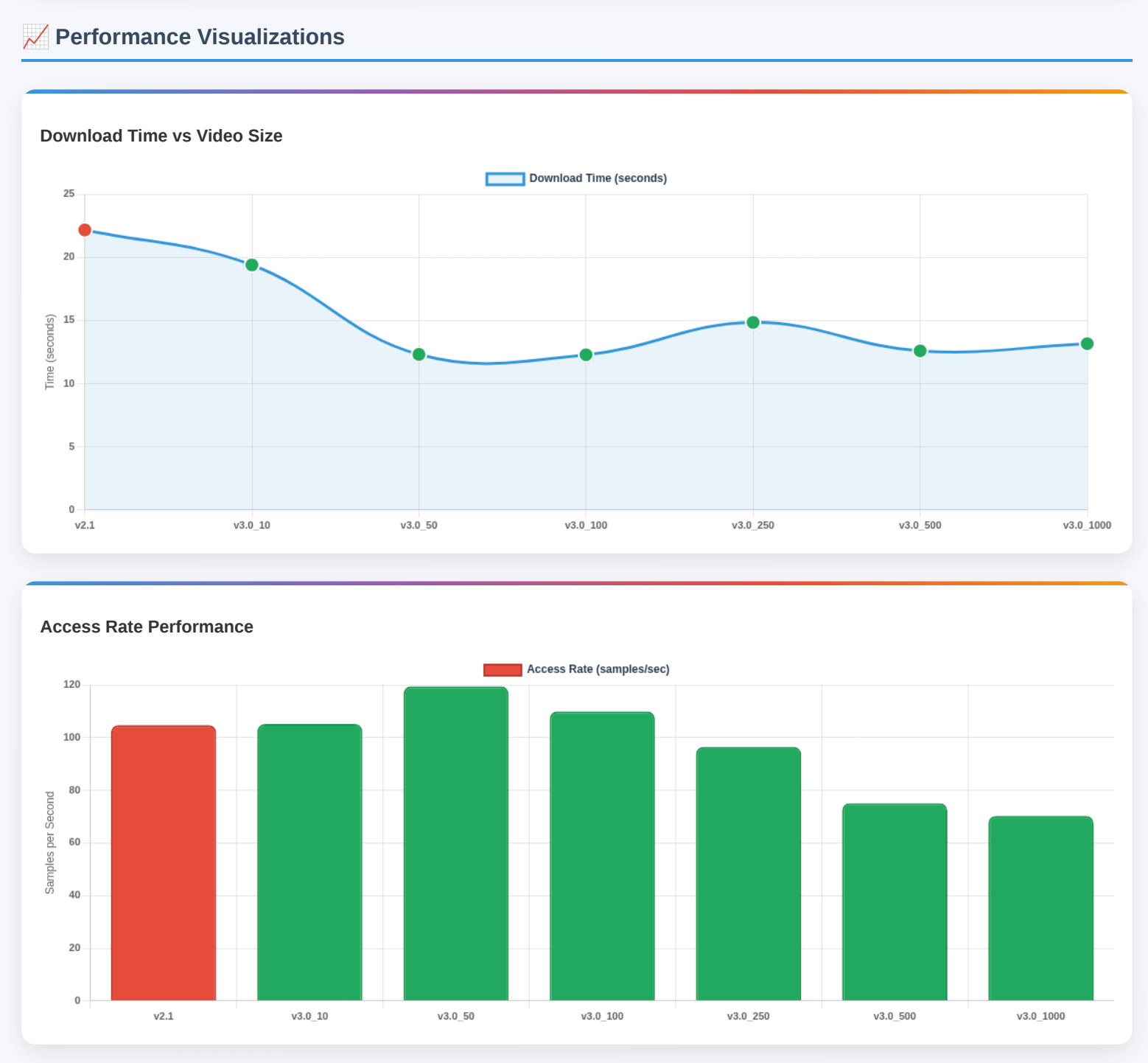This screenshot has height=1063, width=1148.
Task: Click the tallest v3.0_50 bar
Action: coord(456,844)
